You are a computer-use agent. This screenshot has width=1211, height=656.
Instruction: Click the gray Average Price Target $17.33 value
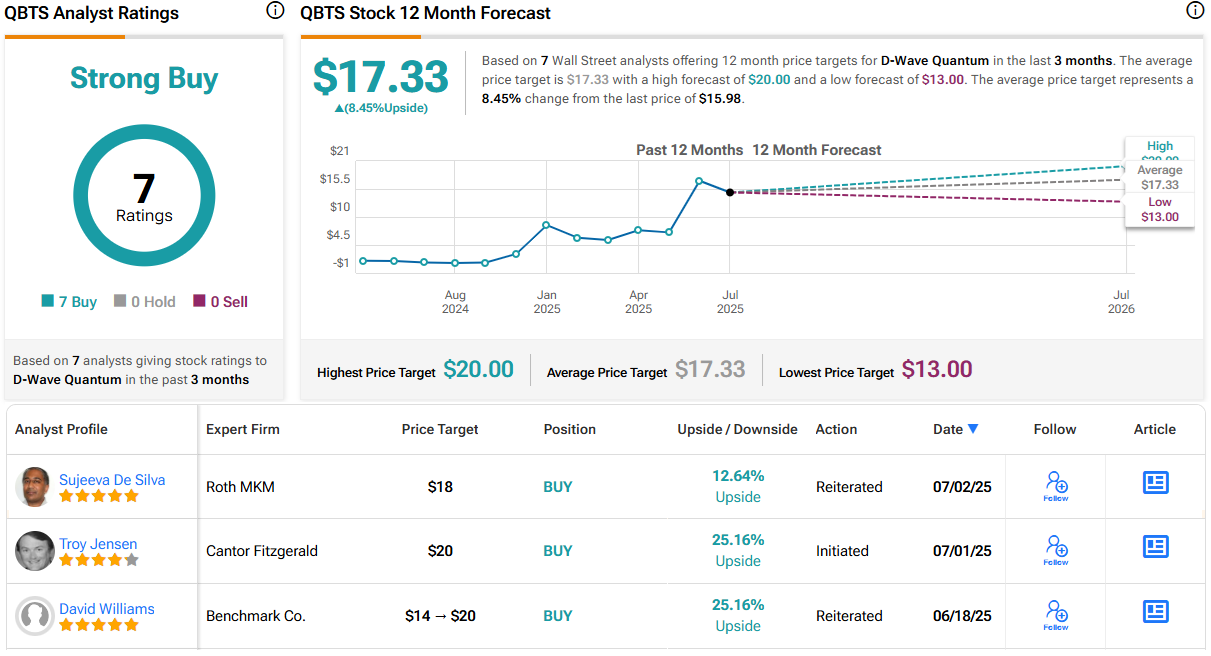710,369
